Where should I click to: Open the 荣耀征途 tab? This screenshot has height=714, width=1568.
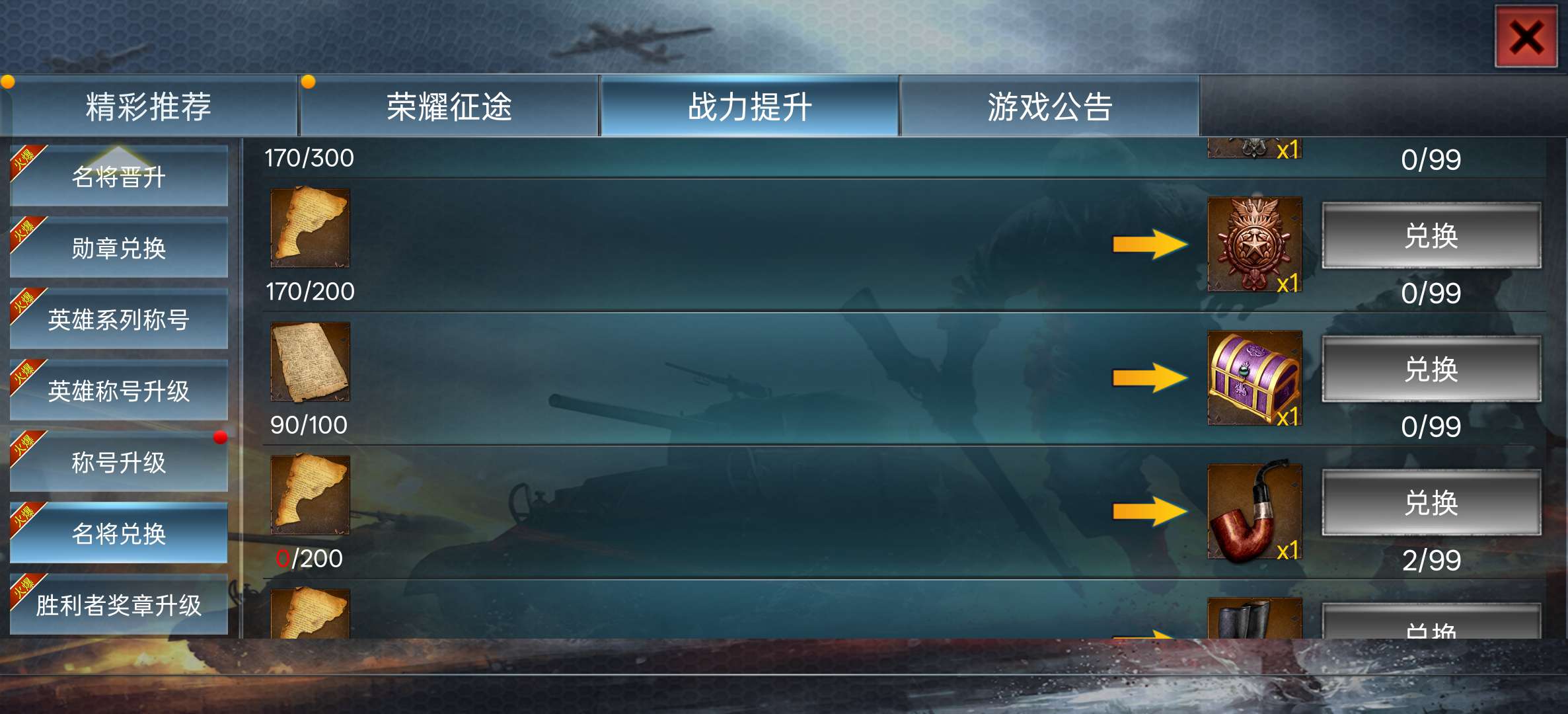(x=449, y=106)
